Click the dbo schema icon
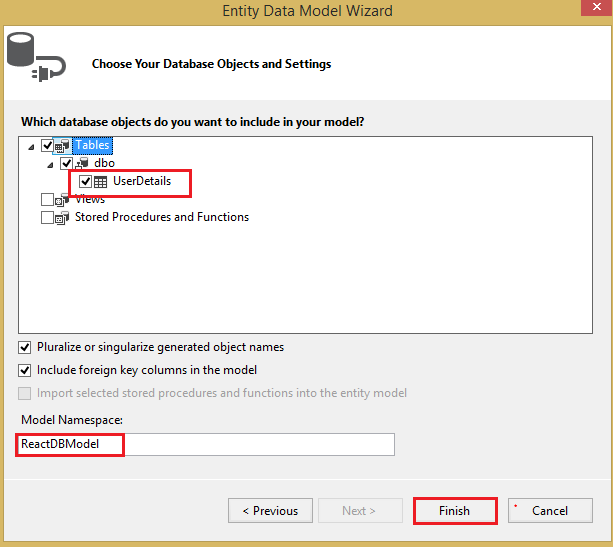The width and height of the screenshot is (613, 547). [84, 163]
